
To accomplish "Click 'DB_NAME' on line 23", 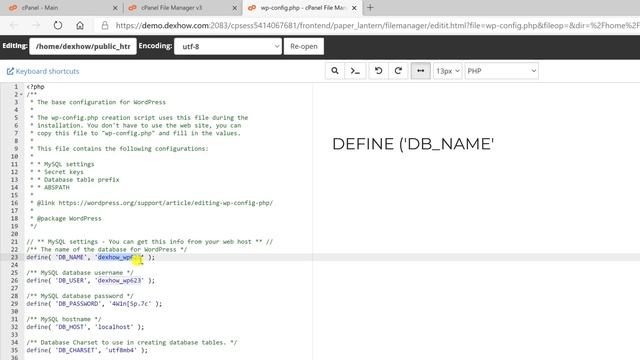I will click(71, 257).
